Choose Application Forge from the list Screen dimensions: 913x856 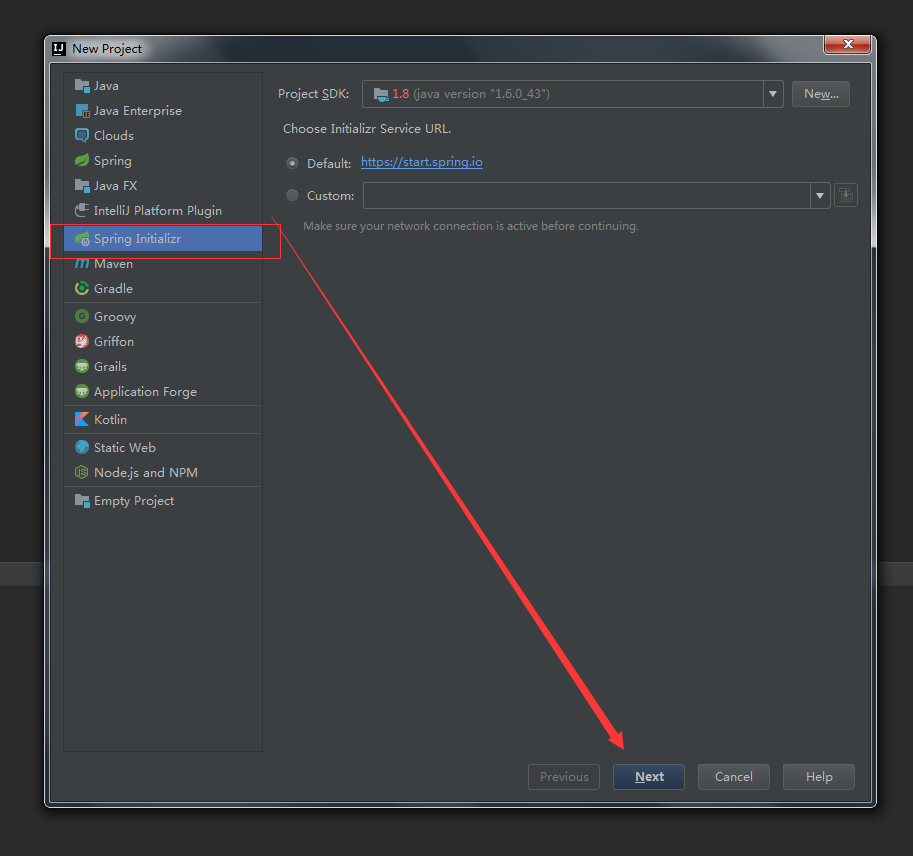tap(145, 392)
